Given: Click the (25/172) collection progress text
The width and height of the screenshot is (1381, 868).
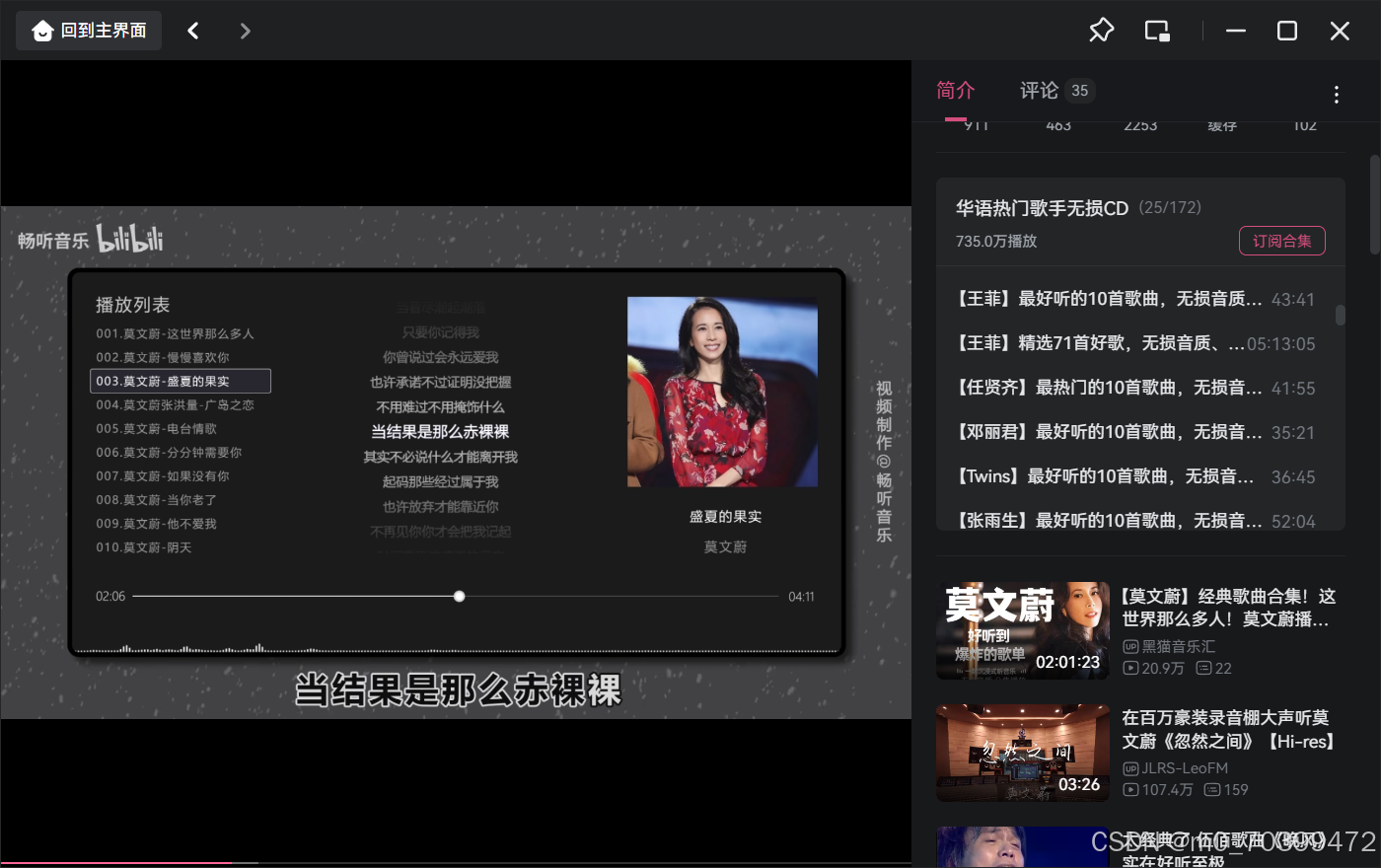Looking at the screenshot, I should click(1170, 208).
